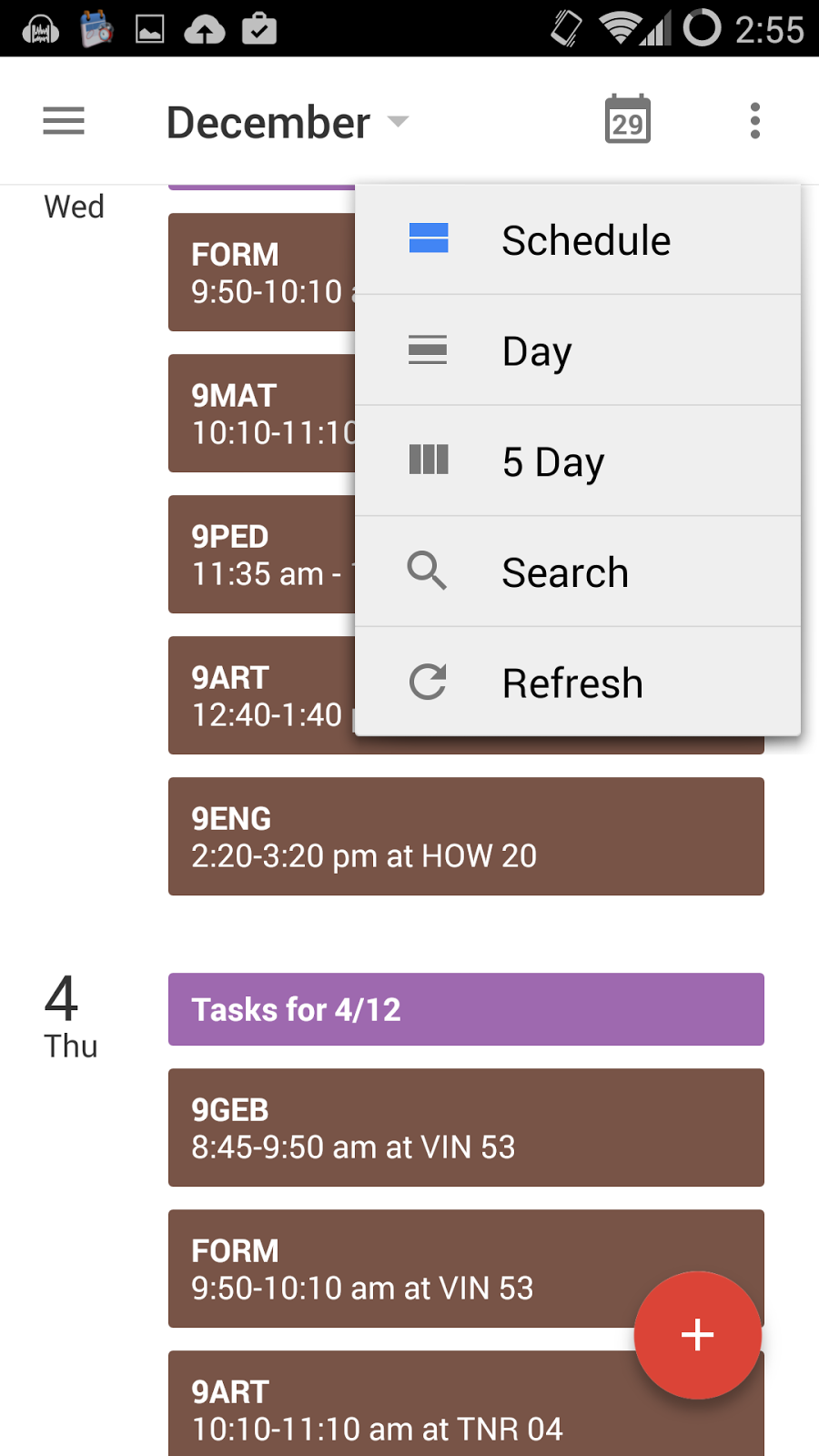Choose 5 Day from the view menu
This screenshot has height=1456, width=819.
(578, 461)
